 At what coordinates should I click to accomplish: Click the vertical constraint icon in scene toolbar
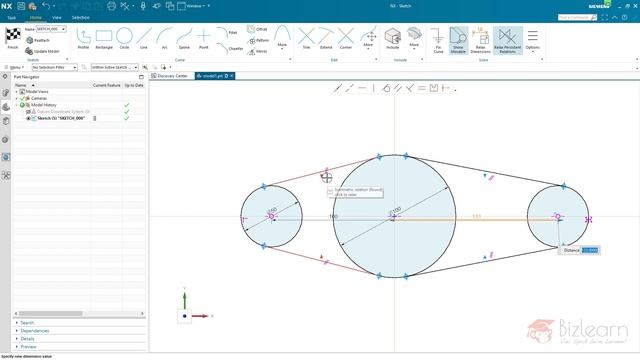point(373,88)
